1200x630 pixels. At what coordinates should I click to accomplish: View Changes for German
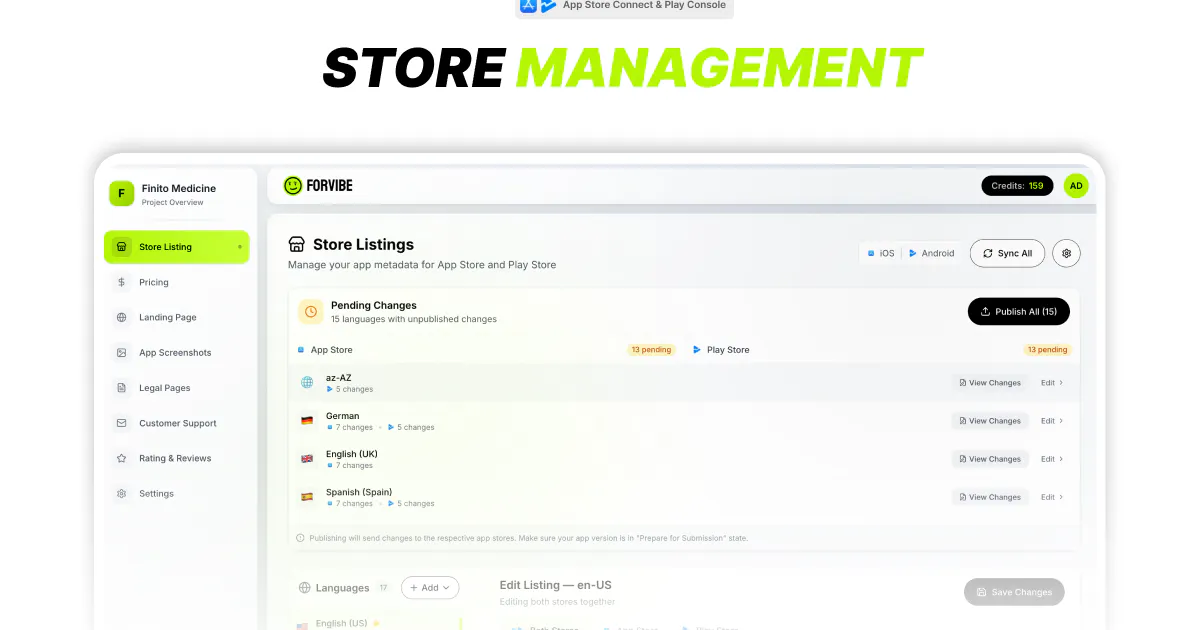[990, 421]
